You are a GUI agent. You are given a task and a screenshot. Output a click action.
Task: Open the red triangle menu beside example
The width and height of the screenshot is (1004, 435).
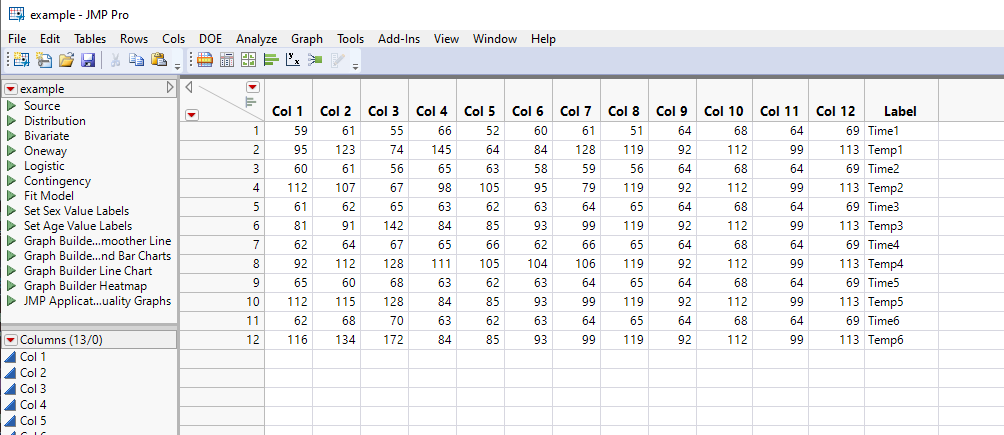[11, 89]
